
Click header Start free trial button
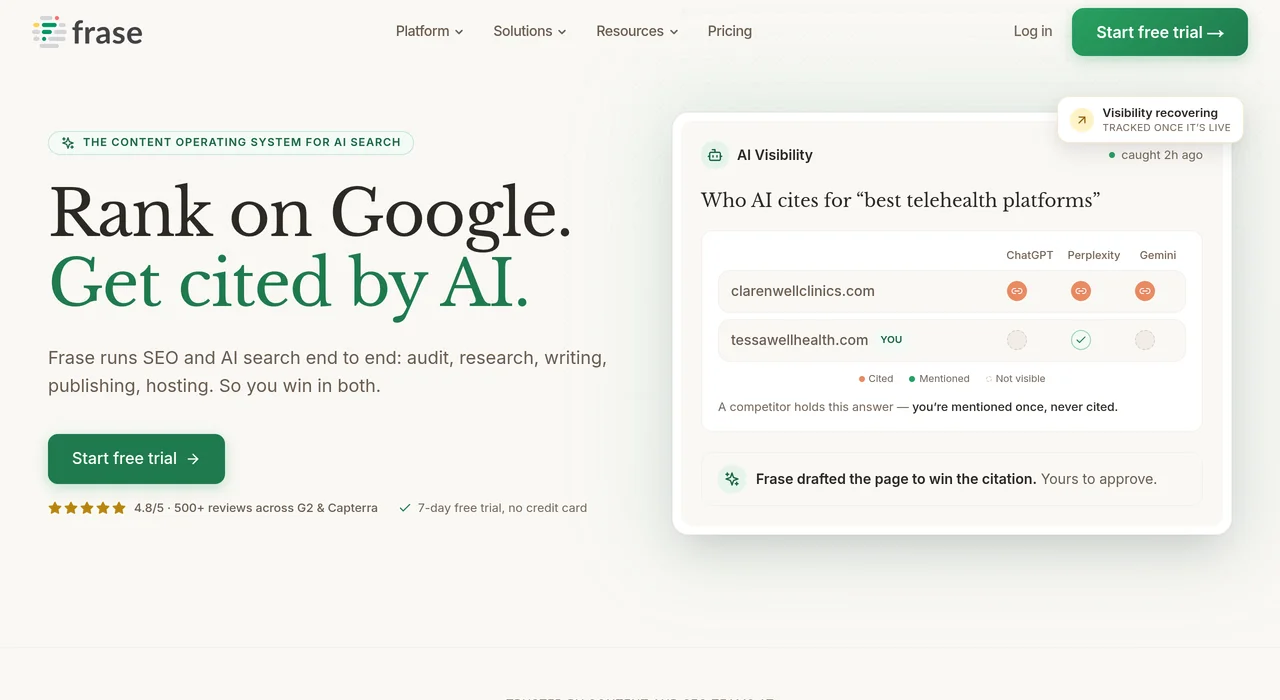click(x=1160, y=32)
